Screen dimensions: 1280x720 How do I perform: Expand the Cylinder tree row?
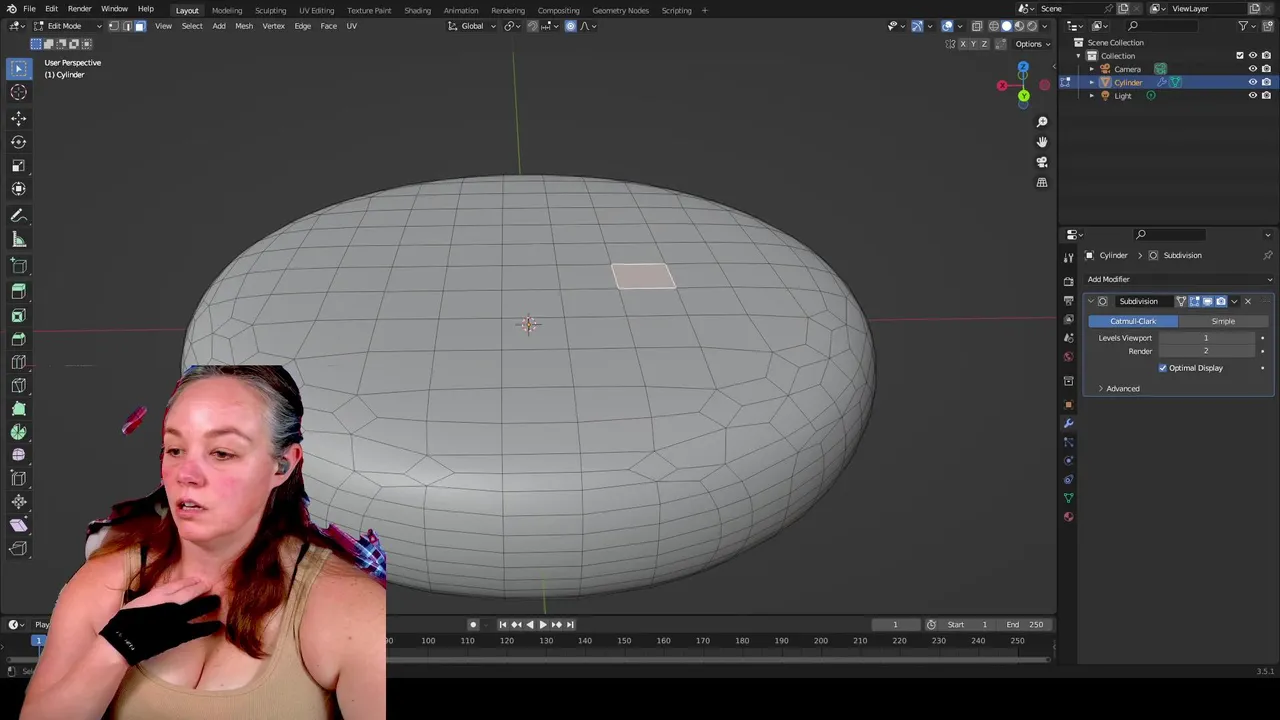click(1091, 82)
